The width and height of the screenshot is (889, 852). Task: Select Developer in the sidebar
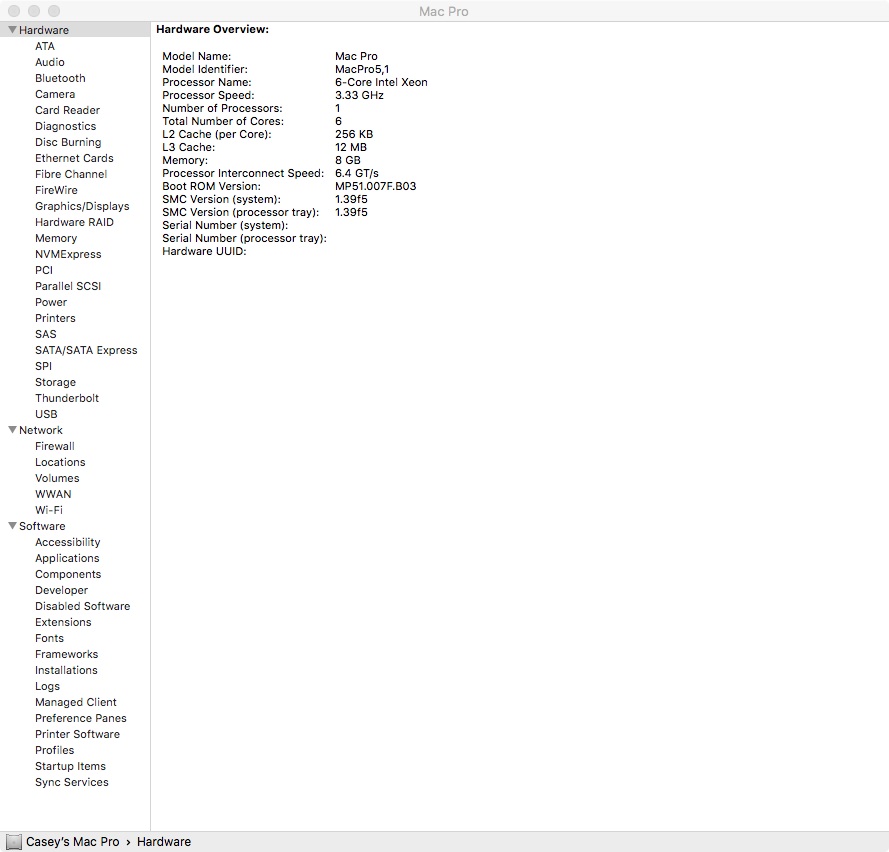click(x=61, y=590)
